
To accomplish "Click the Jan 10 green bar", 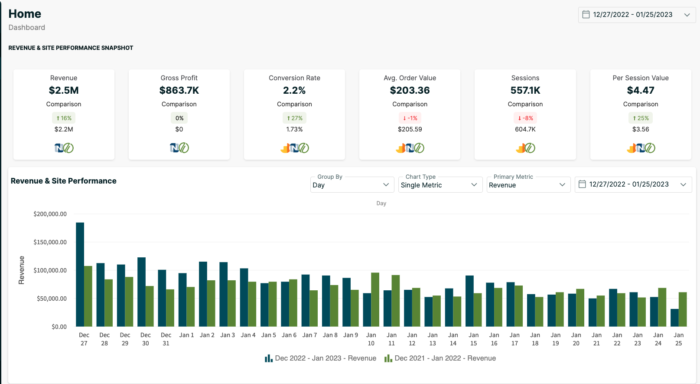I will click(x=375, y=300).
